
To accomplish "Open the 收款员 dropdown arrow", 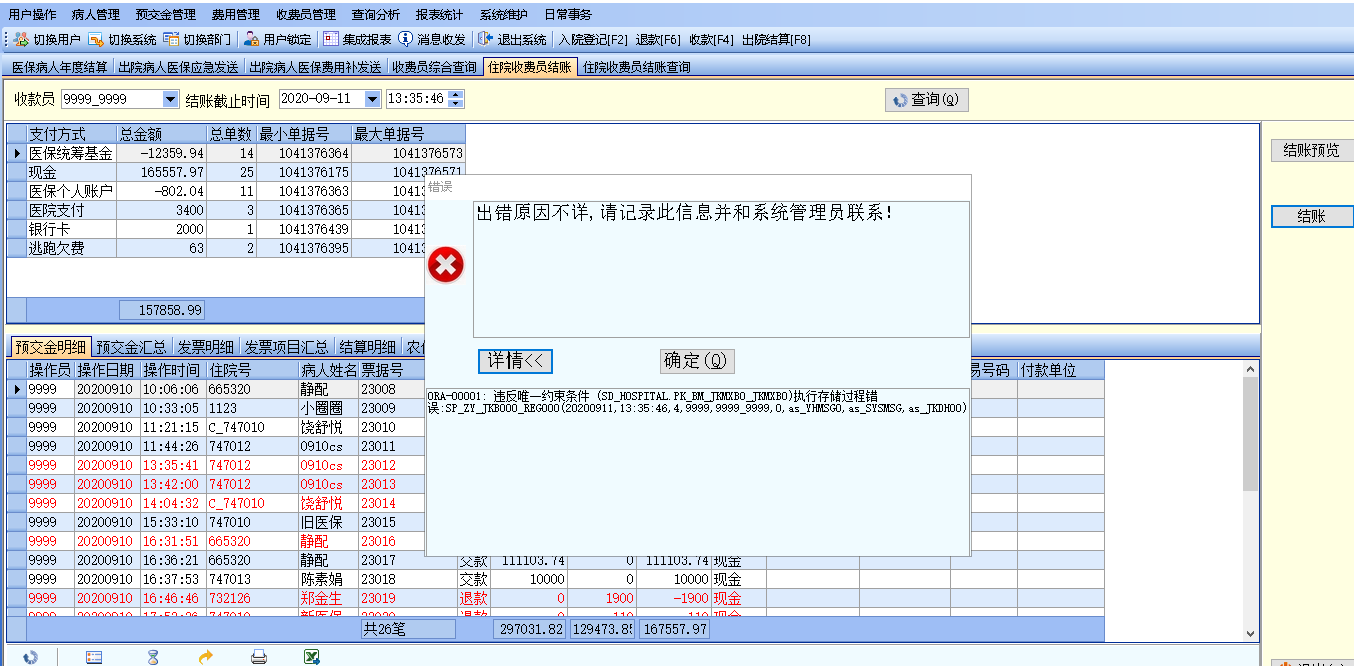I will tap(170, 99).
